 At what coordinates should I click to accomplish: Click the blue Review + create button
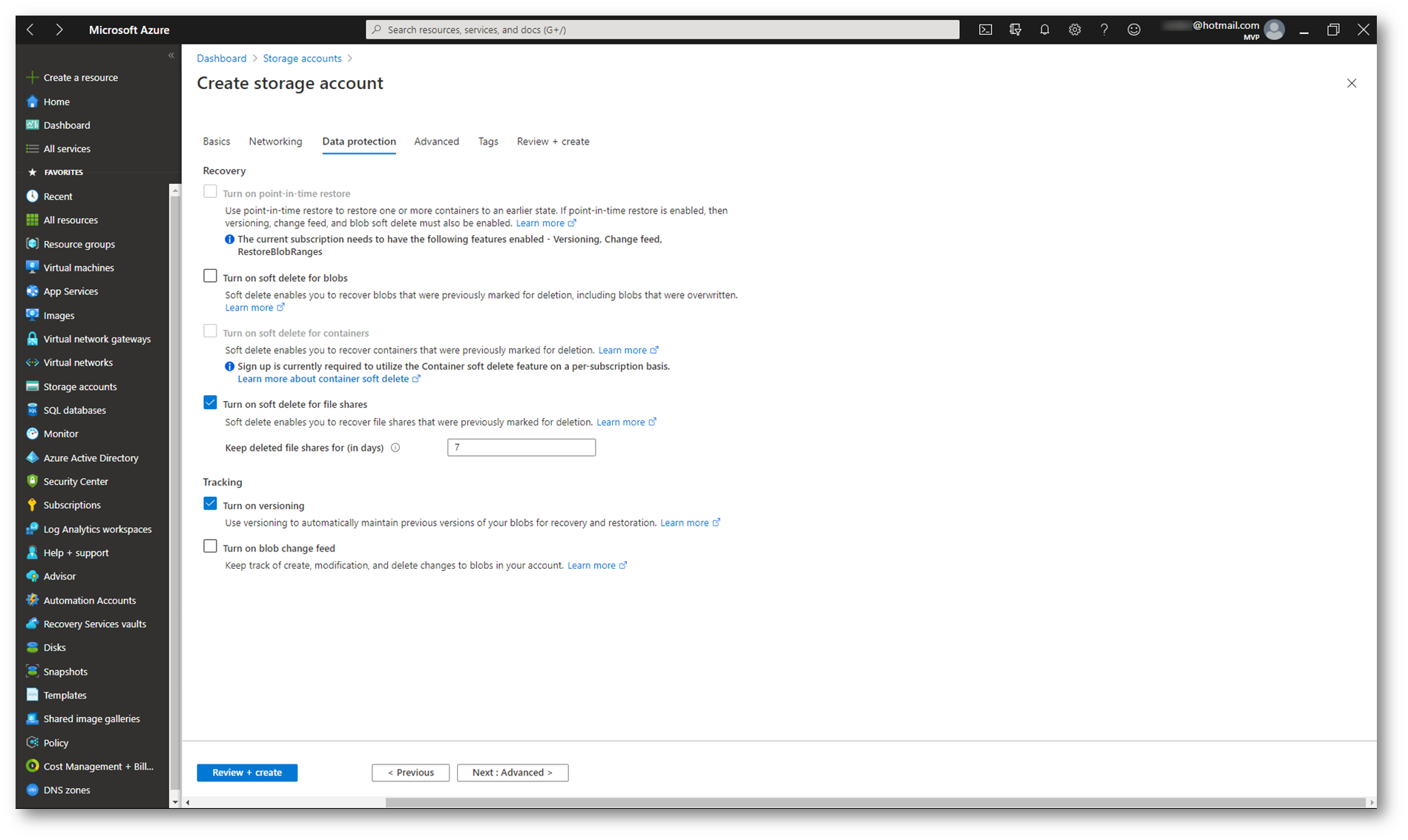click(x=247, y=773)
